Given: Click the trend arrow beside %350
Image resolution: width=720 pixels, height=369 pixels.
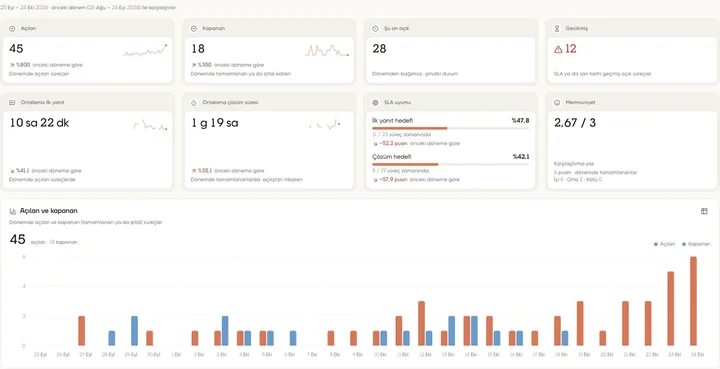Looking at the screenshot, I should click(x=194, y=65).
